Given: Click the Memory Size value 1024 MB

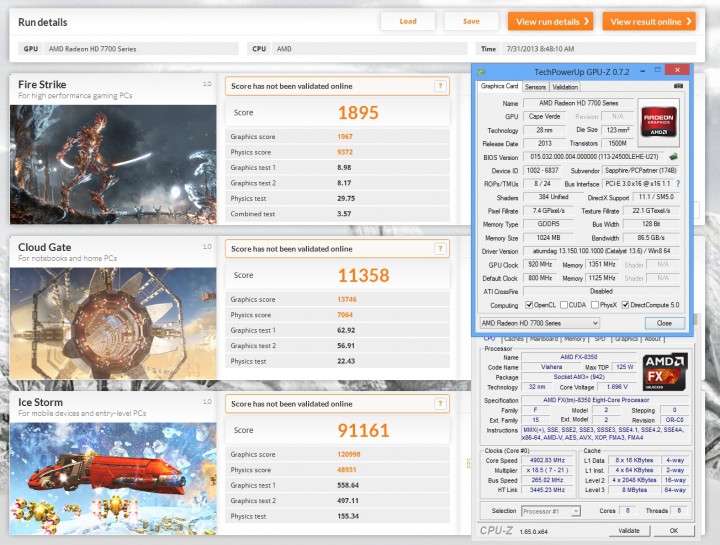Looking at the screenshot, I should [x=548, y=237].
